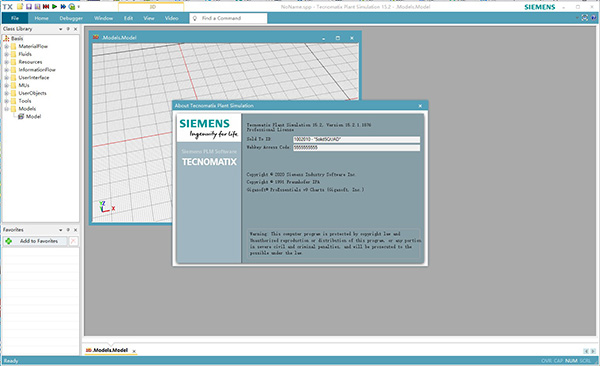Viewport: 600px width, 366px height.
Task: Click the round green-blue icon in quick access toolbar
Action: (x=72, y=7)
